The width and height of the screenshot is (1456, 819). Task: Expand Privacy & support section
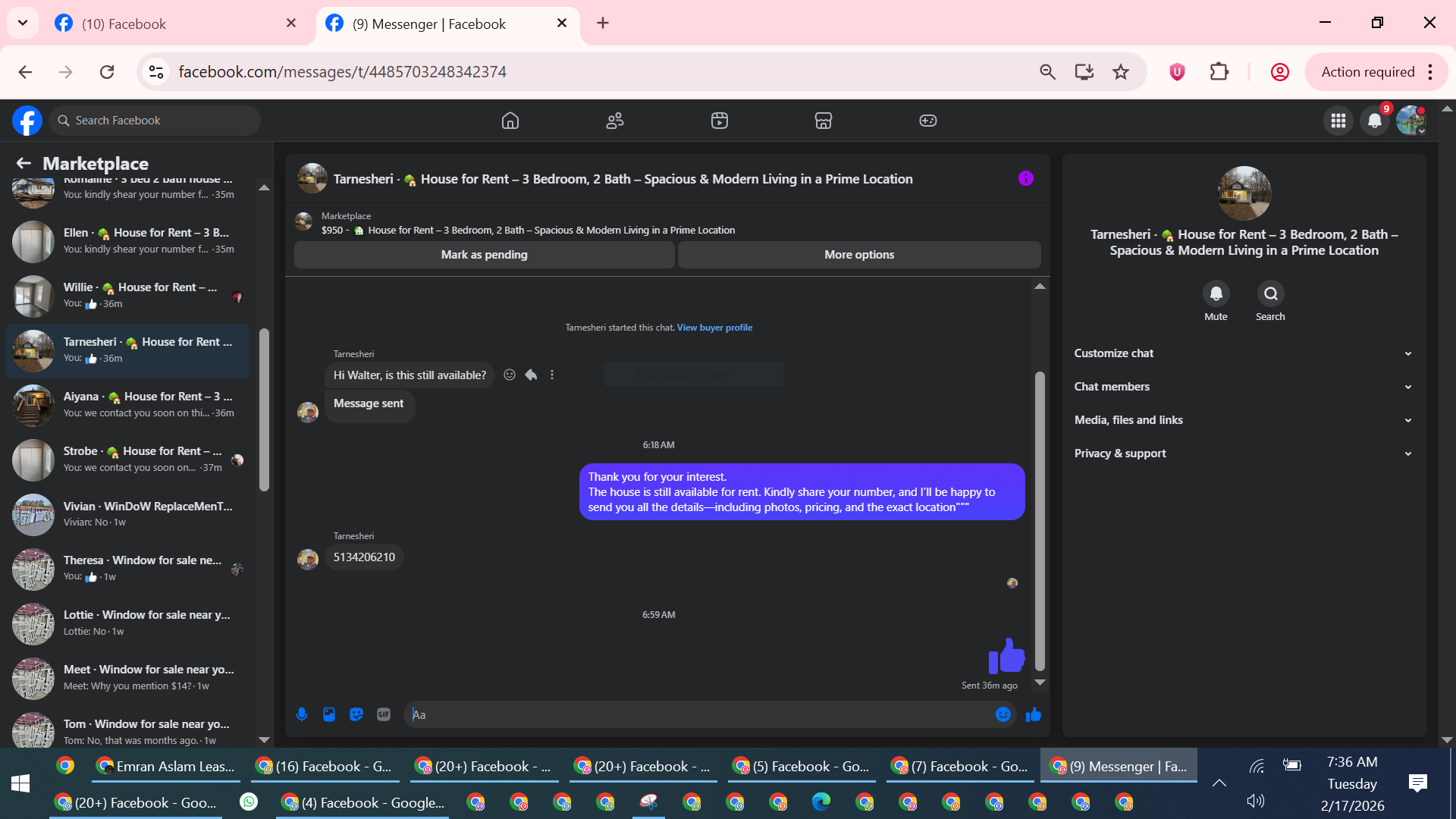(1244, 453)
